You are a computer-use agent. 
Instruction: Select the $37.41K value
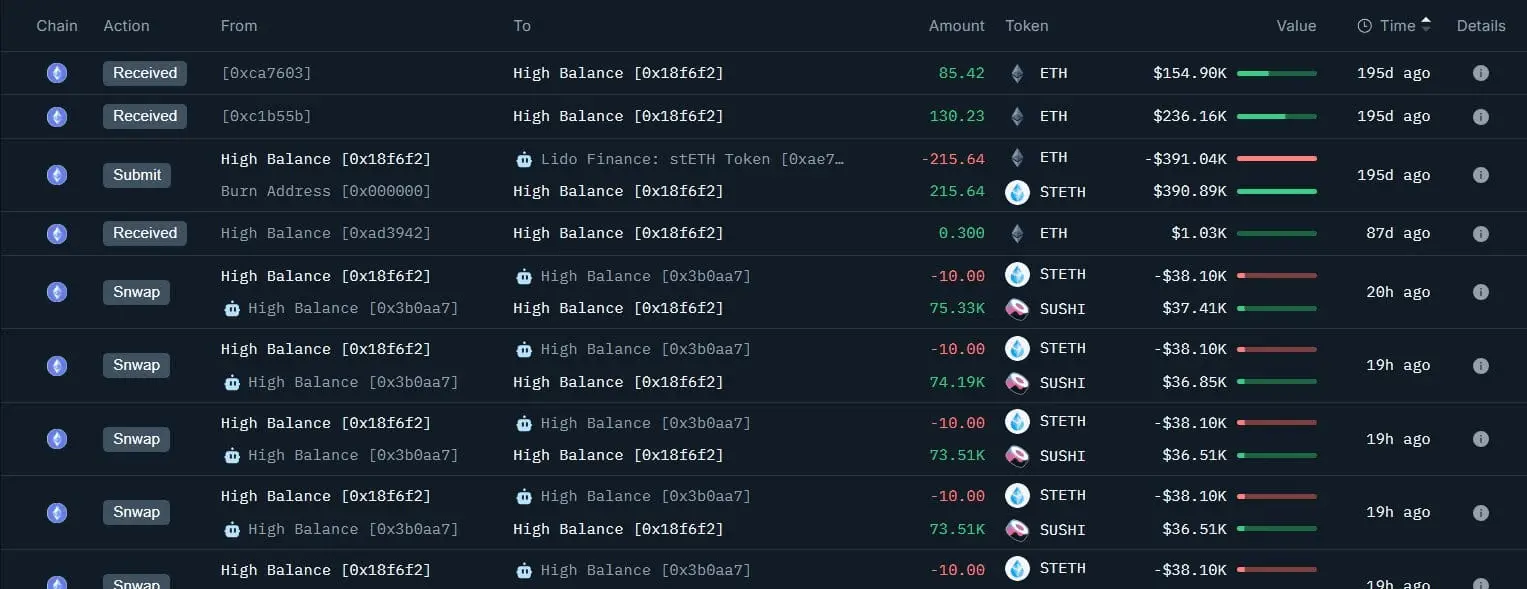1194,309
